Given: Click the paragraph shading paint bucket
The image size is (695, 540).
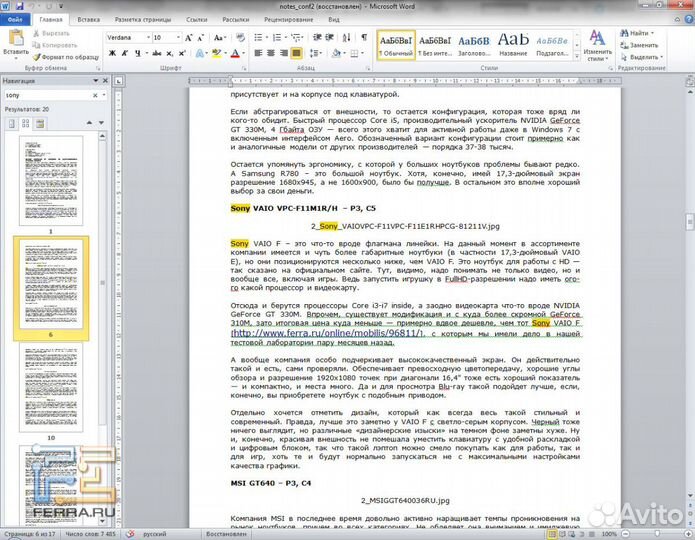Looking at the screenshot, I should pos(336,54).
